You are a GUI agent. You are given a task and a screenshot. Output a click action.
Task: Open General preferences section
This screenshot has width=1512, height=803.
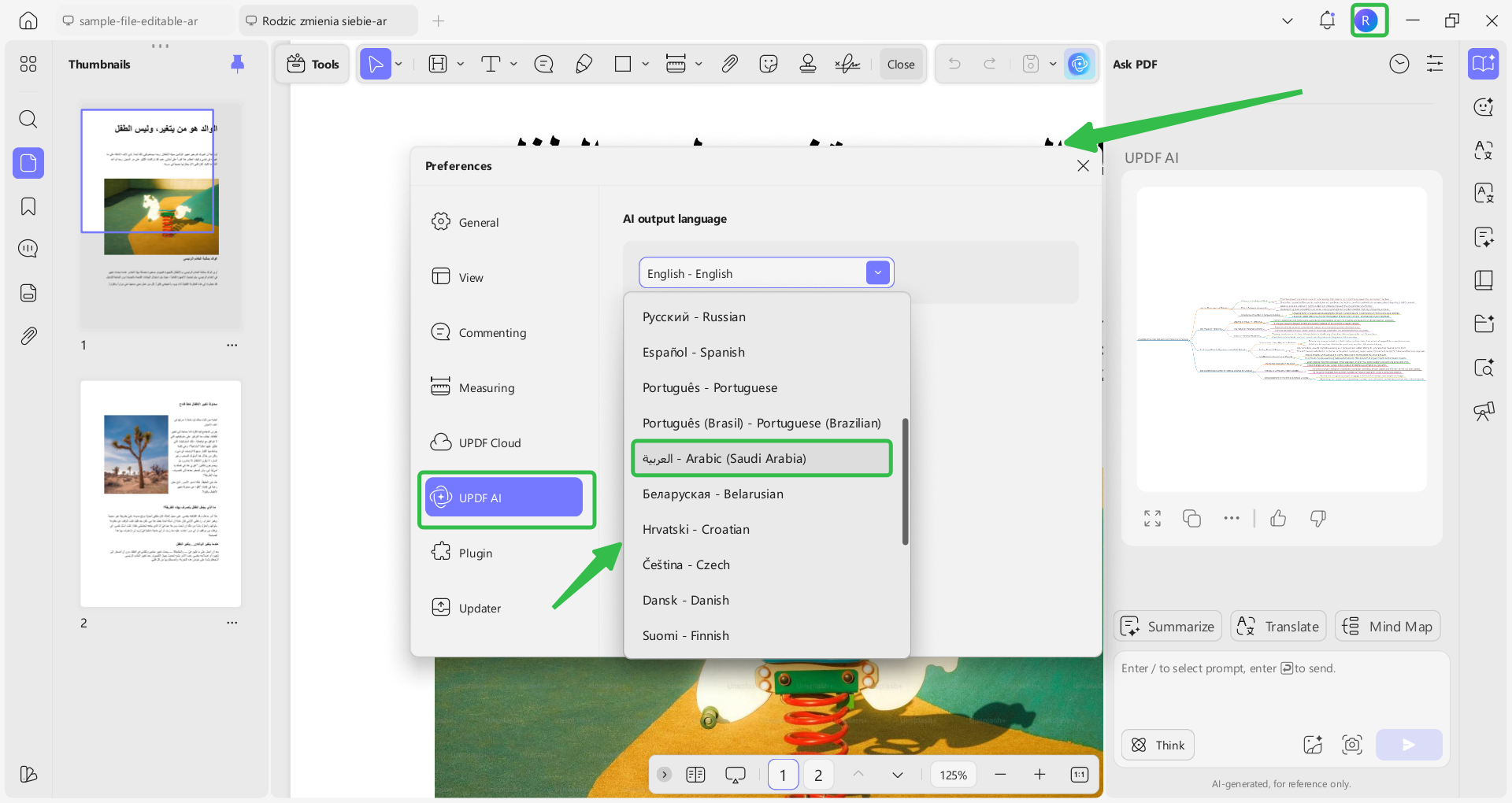click(x=504, y=222)
